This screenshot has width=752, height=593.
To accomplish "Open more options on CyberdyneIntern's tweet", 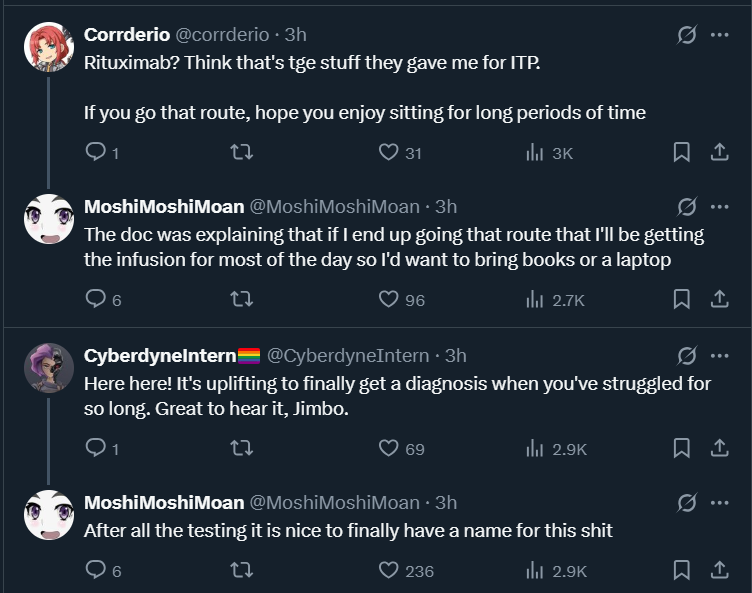I will tap(718, 355).
